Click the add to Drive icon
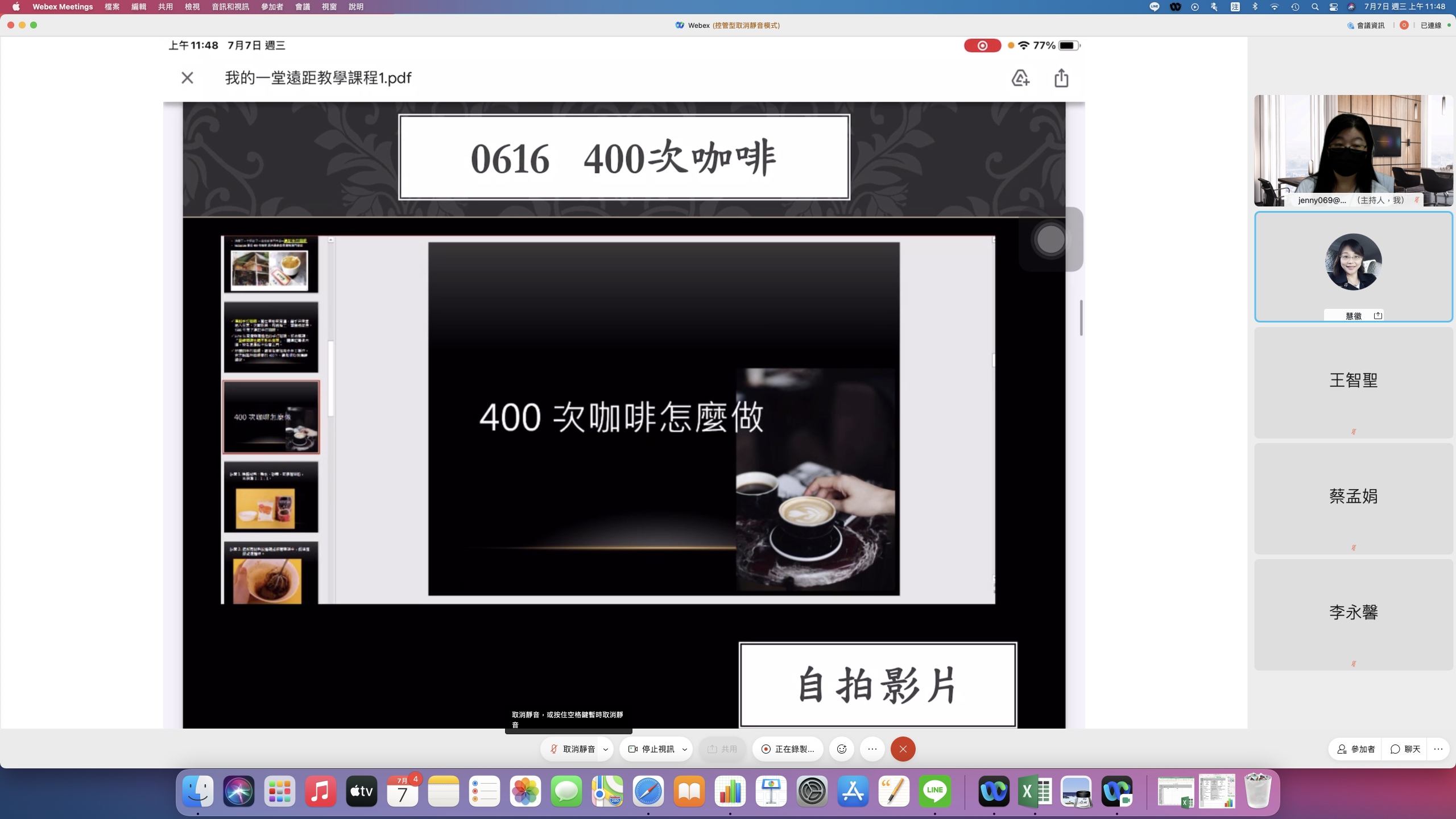1456x819 pixels. [1020, 78]
